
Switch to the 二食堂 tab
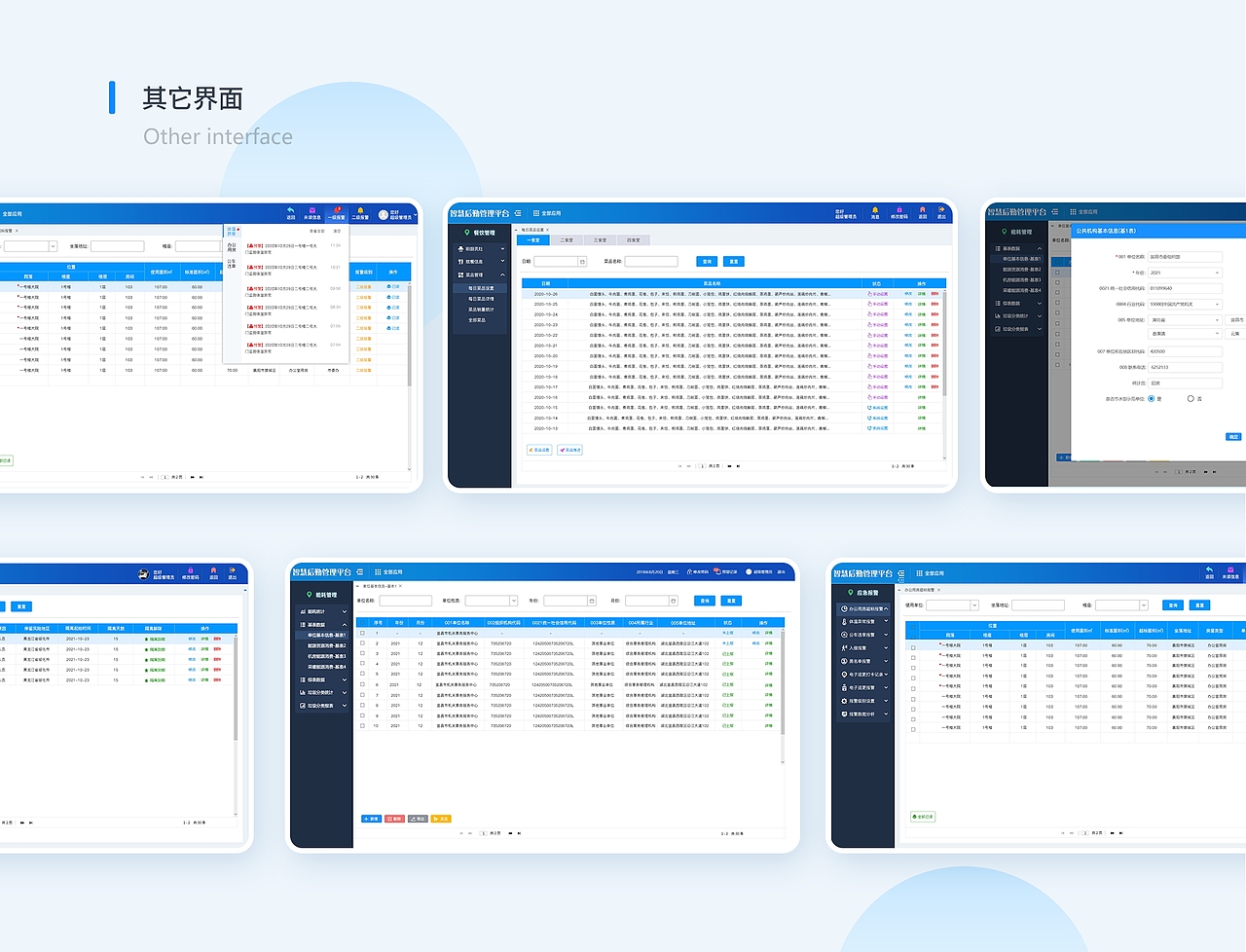[x=567, y=240]
